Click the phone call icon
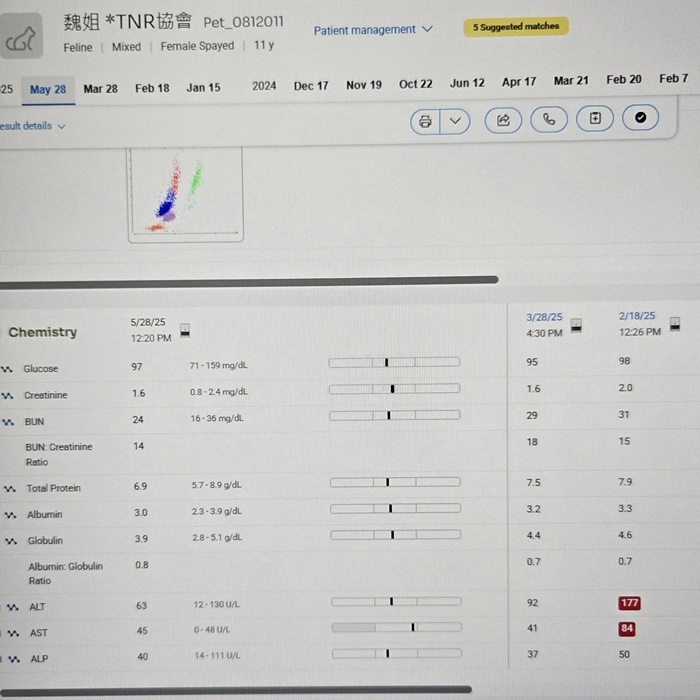Screen dimensions: 700x700 pyautogui.click(x=549, y=120)
